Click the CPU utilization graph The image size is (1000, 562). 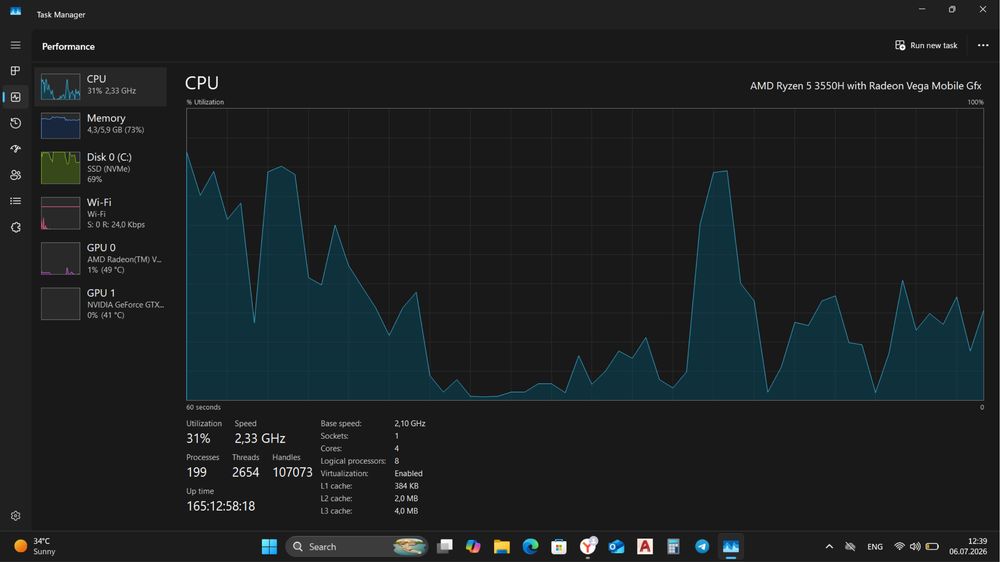coord(585,254)
